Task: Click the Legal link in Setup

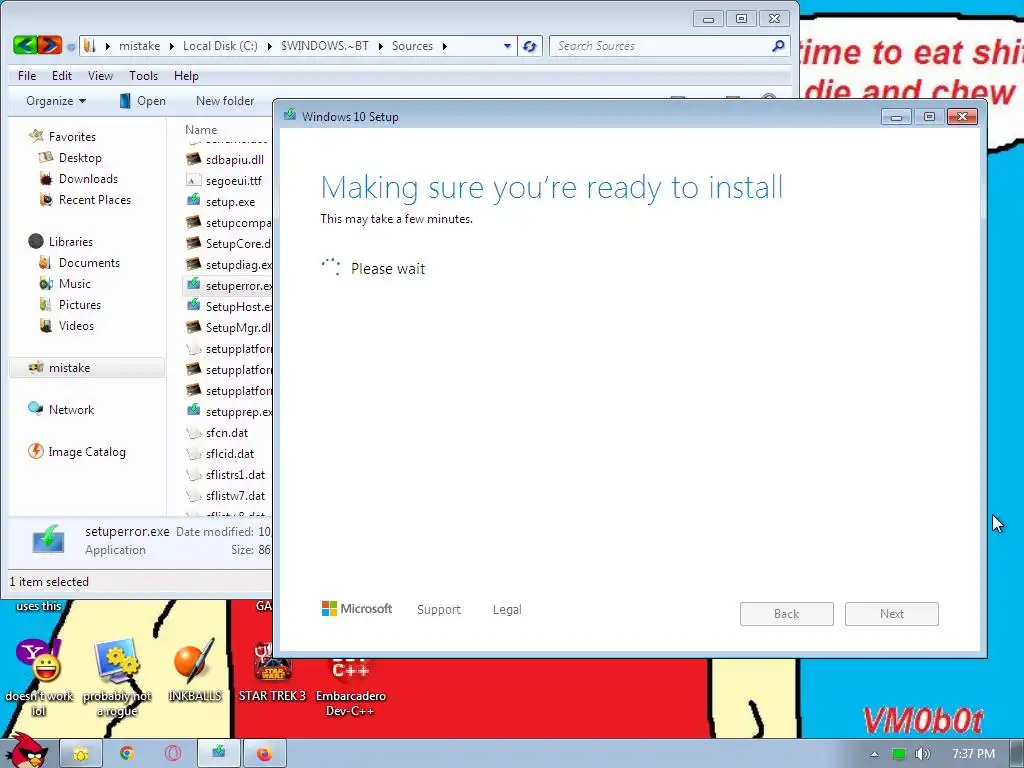Action: coord(507,609)
